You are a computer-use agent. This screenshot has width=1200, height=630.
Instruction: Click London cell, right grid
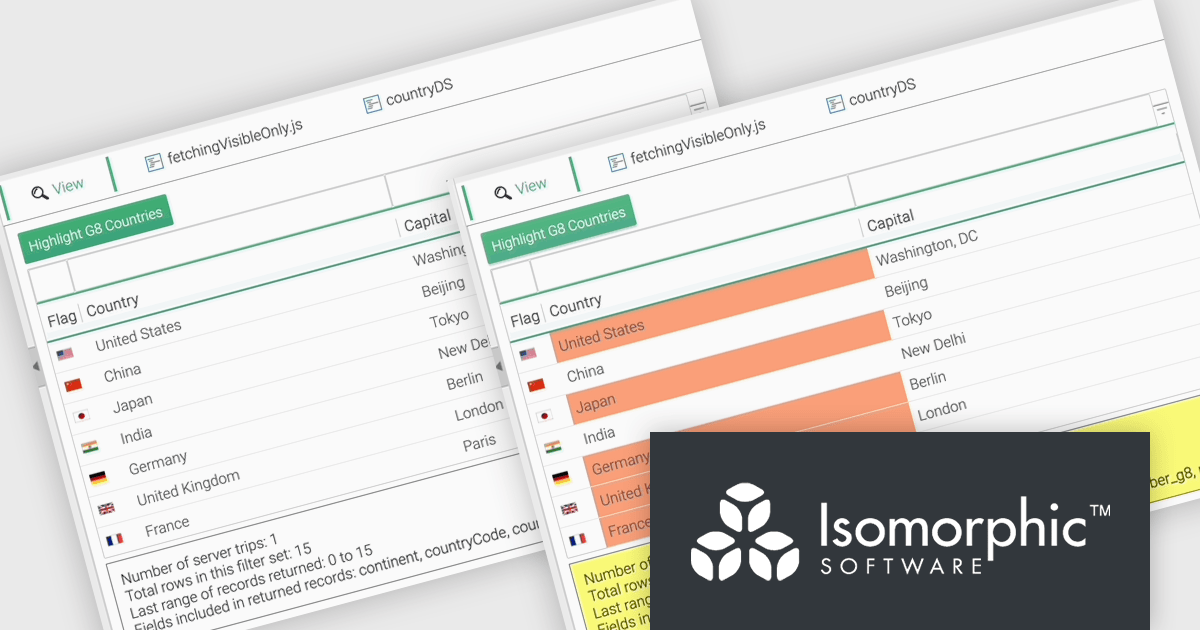pyautogui.click(x=942, y=410)
